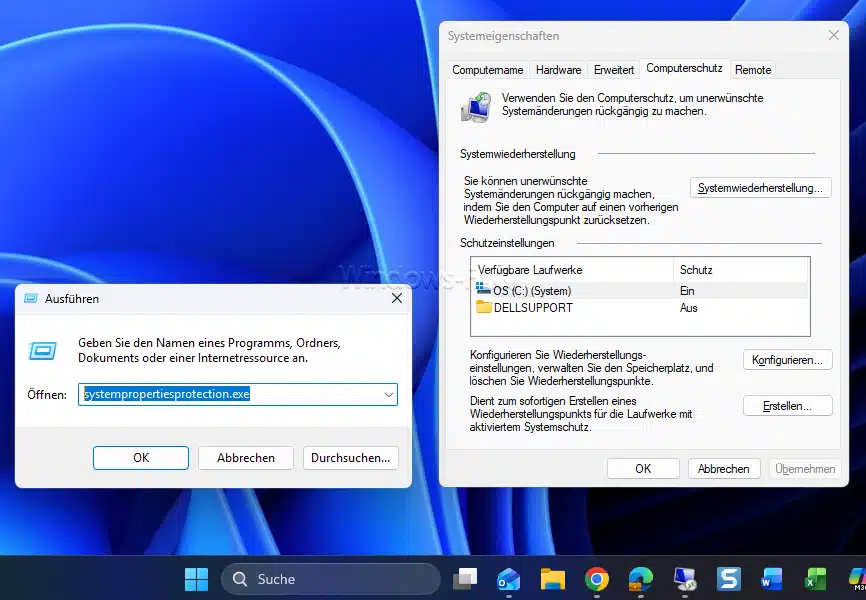
Task: Expand the Öffnen combo box dropdown arrow
Action: tap(388, 394)
